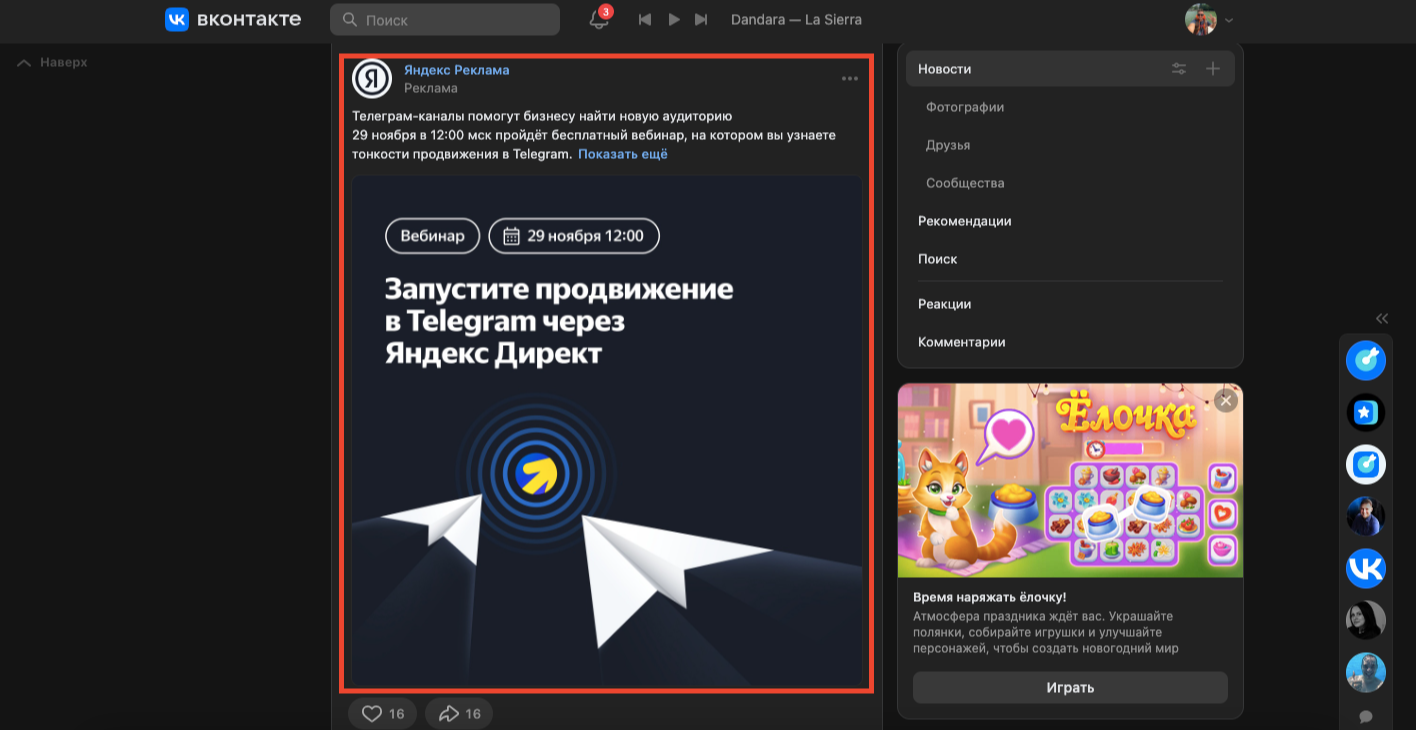Open the webinar ad image
Viewport: 1416px width, 731px height.
(x=607, y=431)
